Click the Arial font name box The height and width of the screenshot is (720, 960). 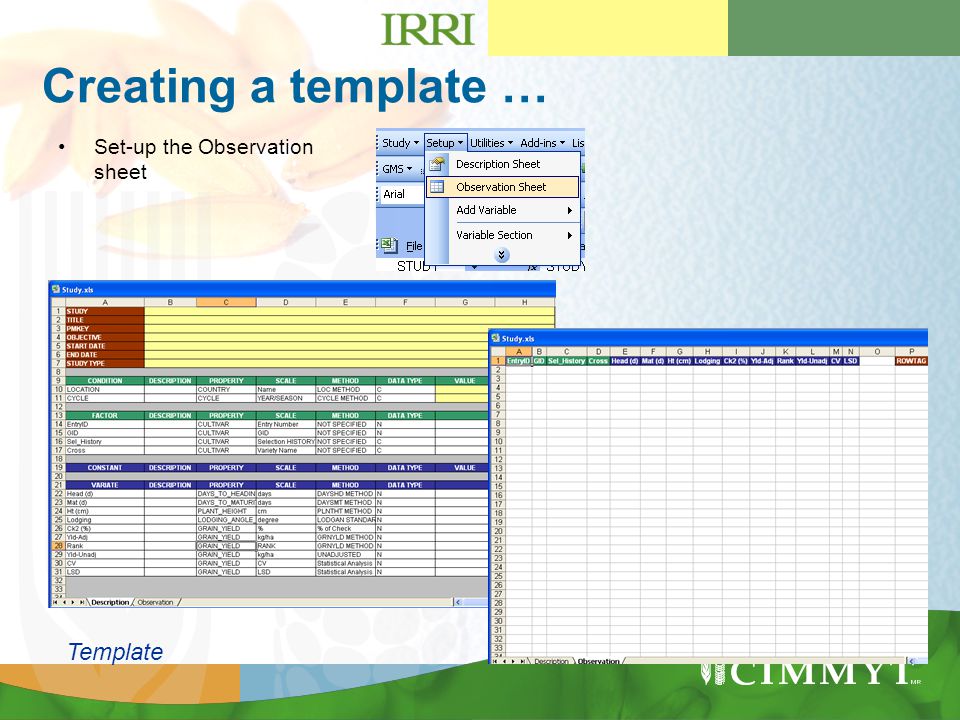402,194
